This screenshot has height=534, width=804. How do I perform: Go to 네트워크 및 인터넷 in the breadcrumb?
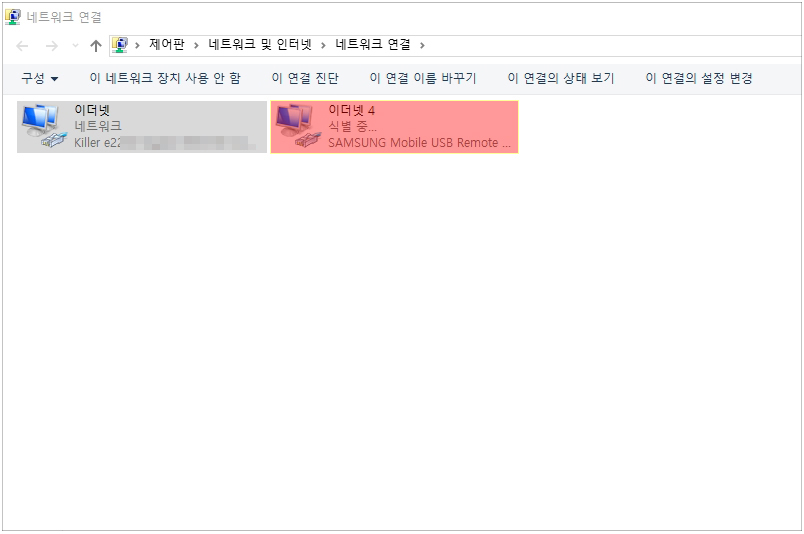click(x=260, y=45)
